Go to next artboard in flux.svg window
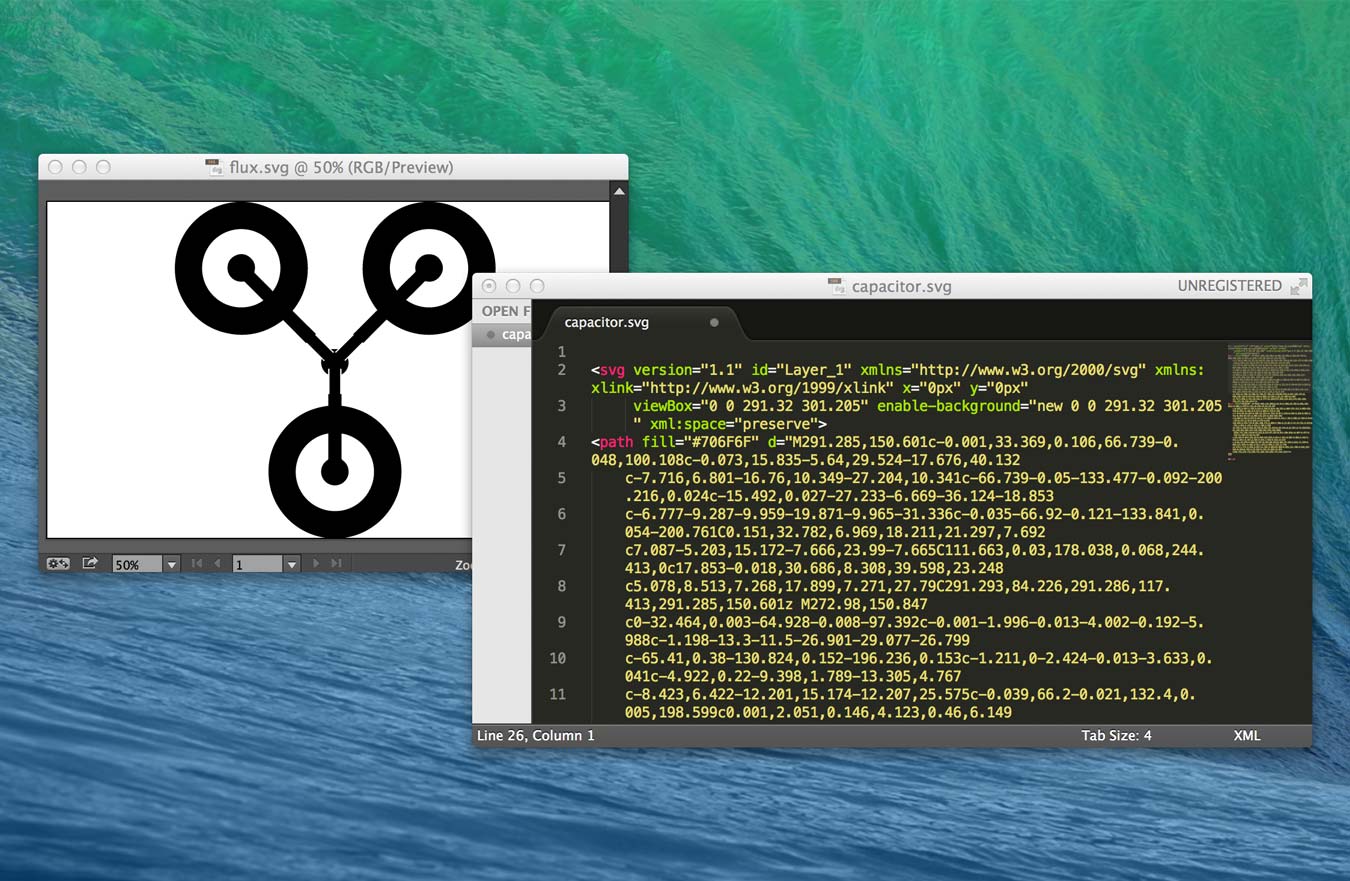The image size is (1350, 881). (x=317, y=564)
